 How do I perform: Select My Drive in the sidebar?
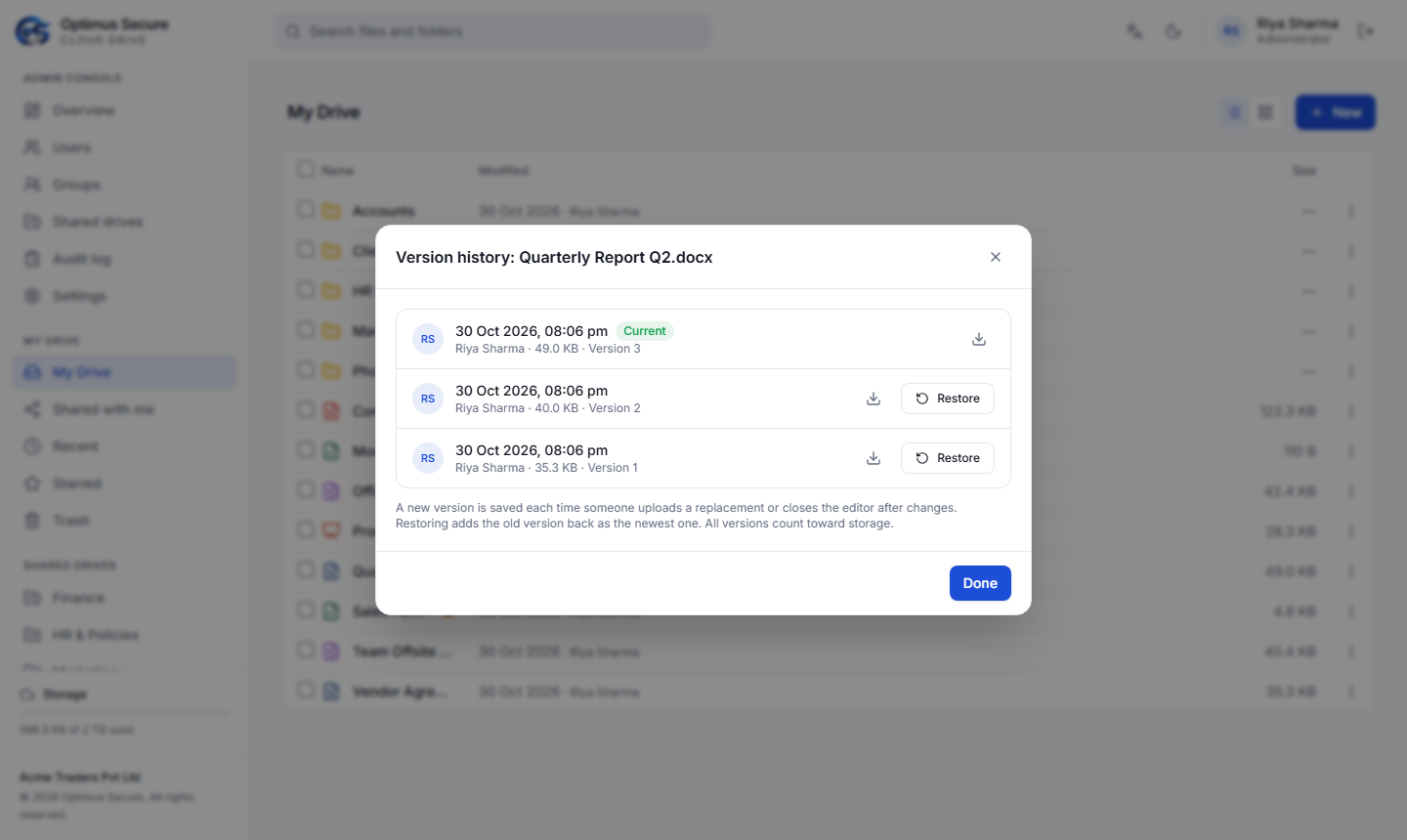coord(125,372)
